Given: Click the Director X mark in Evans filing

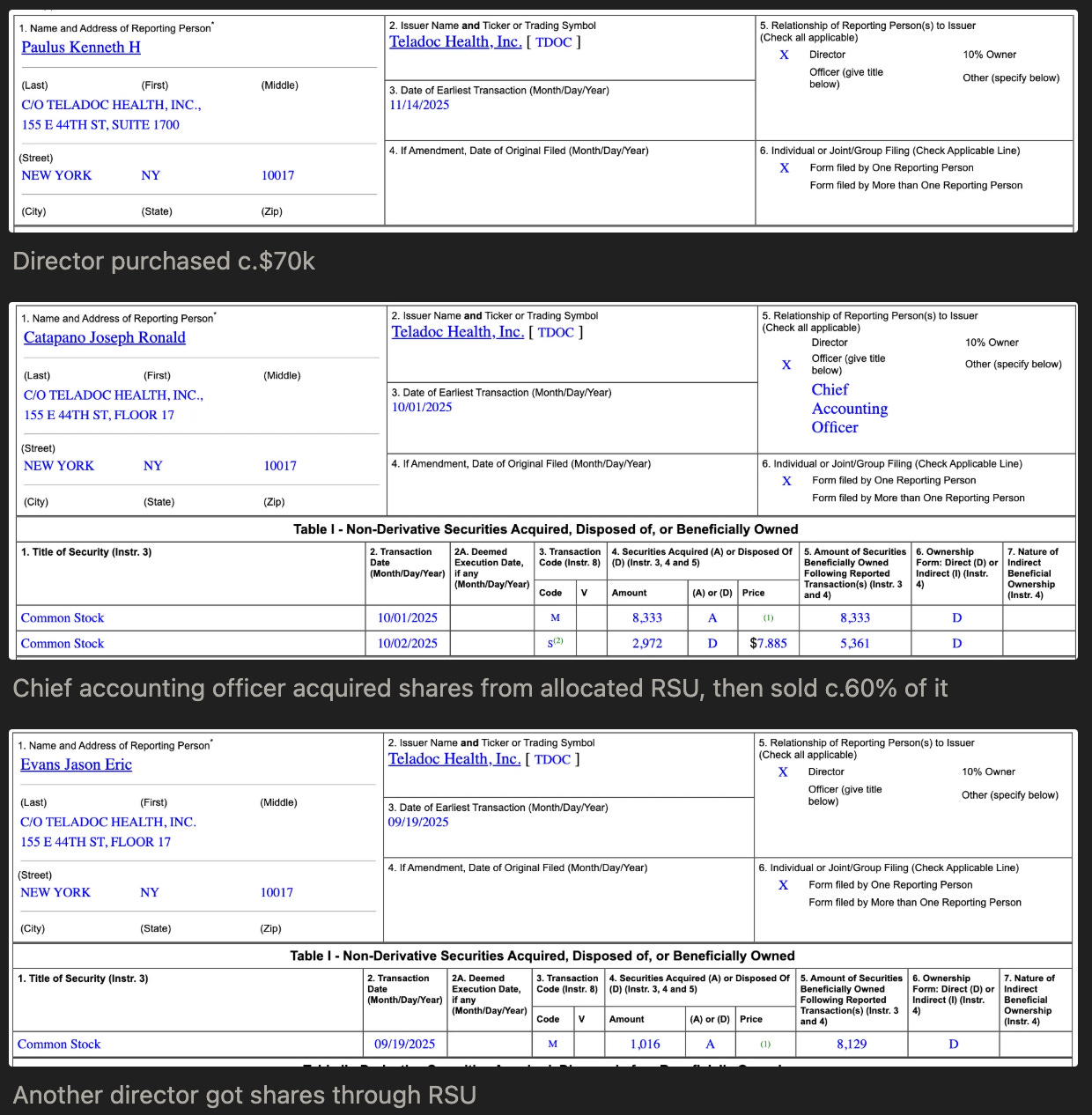Looking at the screenshot, I should 783,772.
